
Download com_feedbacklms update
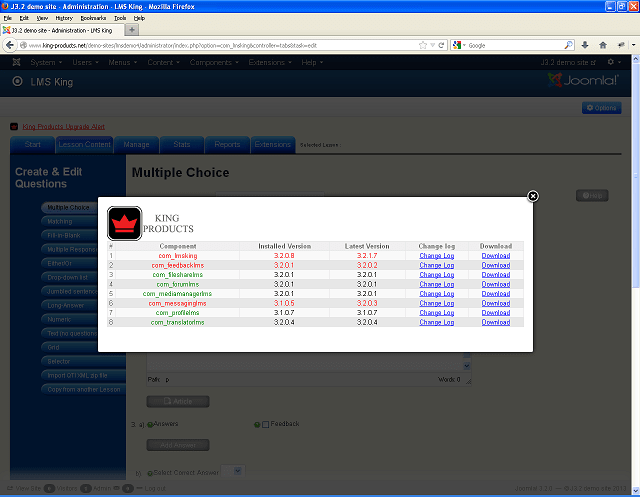pos(496,265)
